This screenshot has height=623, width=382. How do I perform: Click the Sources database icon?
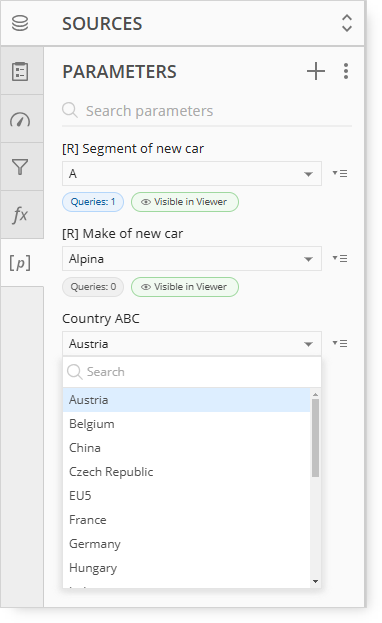[x=20, y=23]
